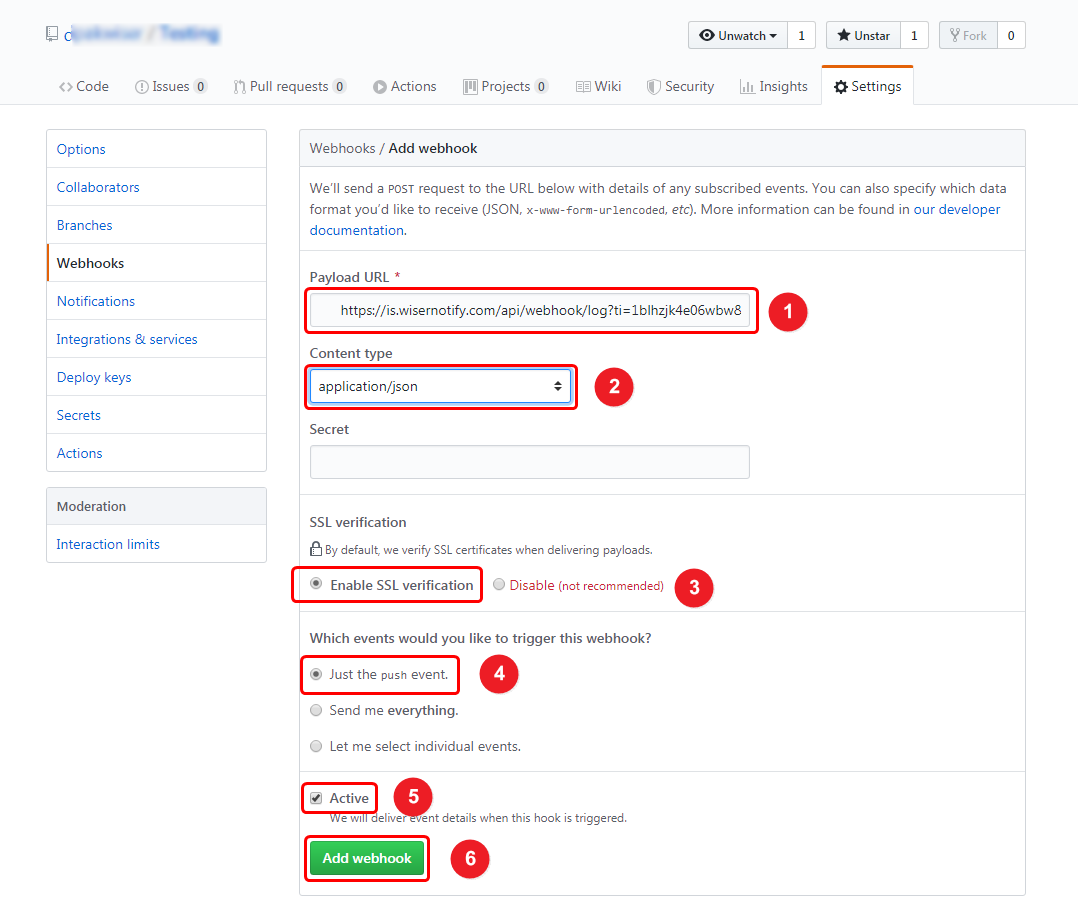Click the Pull requests branch icon
Screen dimensions: 1078x915
pyautogui.click(x=239, y=87)
